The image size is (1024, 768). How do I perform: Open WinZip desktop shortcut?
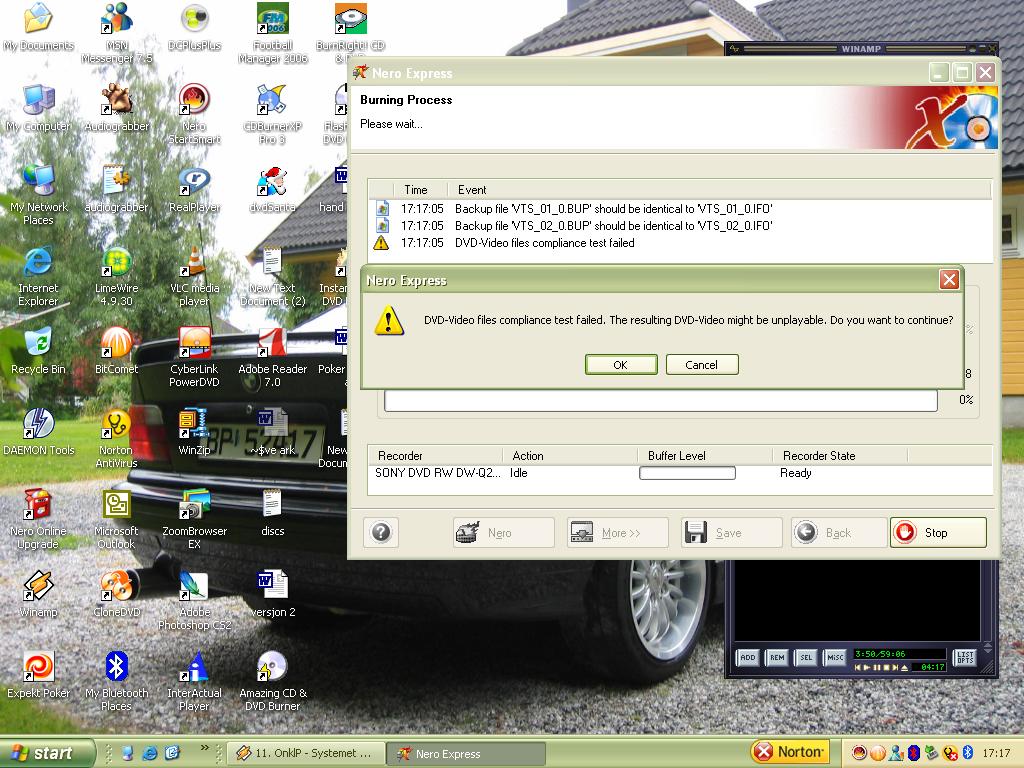point(195,432)
